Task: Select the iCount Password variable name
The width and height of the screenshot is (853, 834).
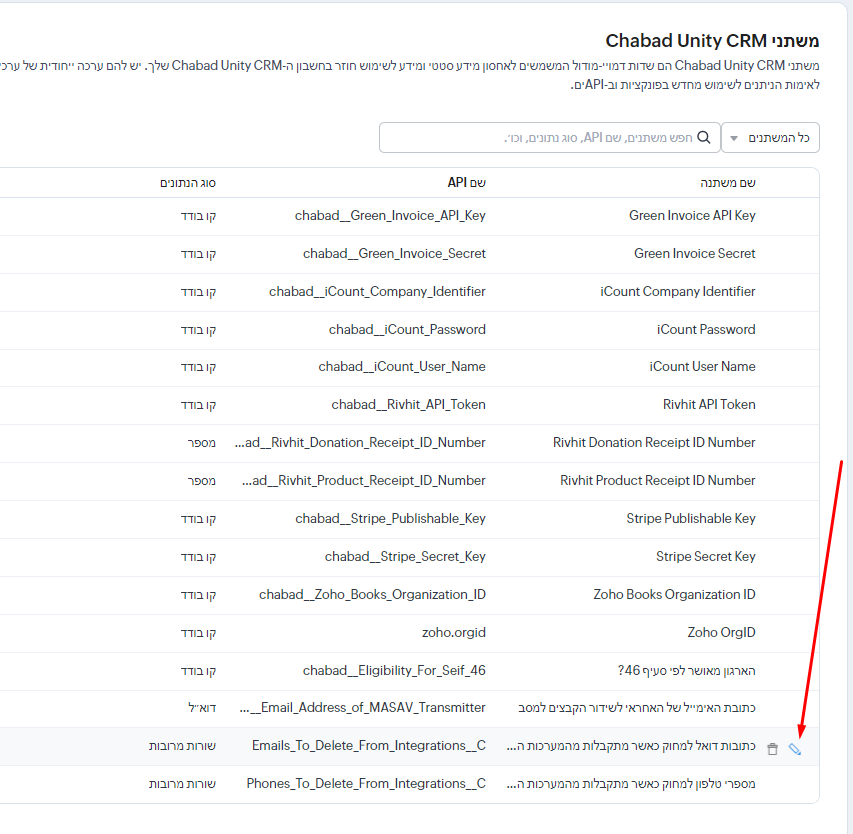Action: [706, 330]
